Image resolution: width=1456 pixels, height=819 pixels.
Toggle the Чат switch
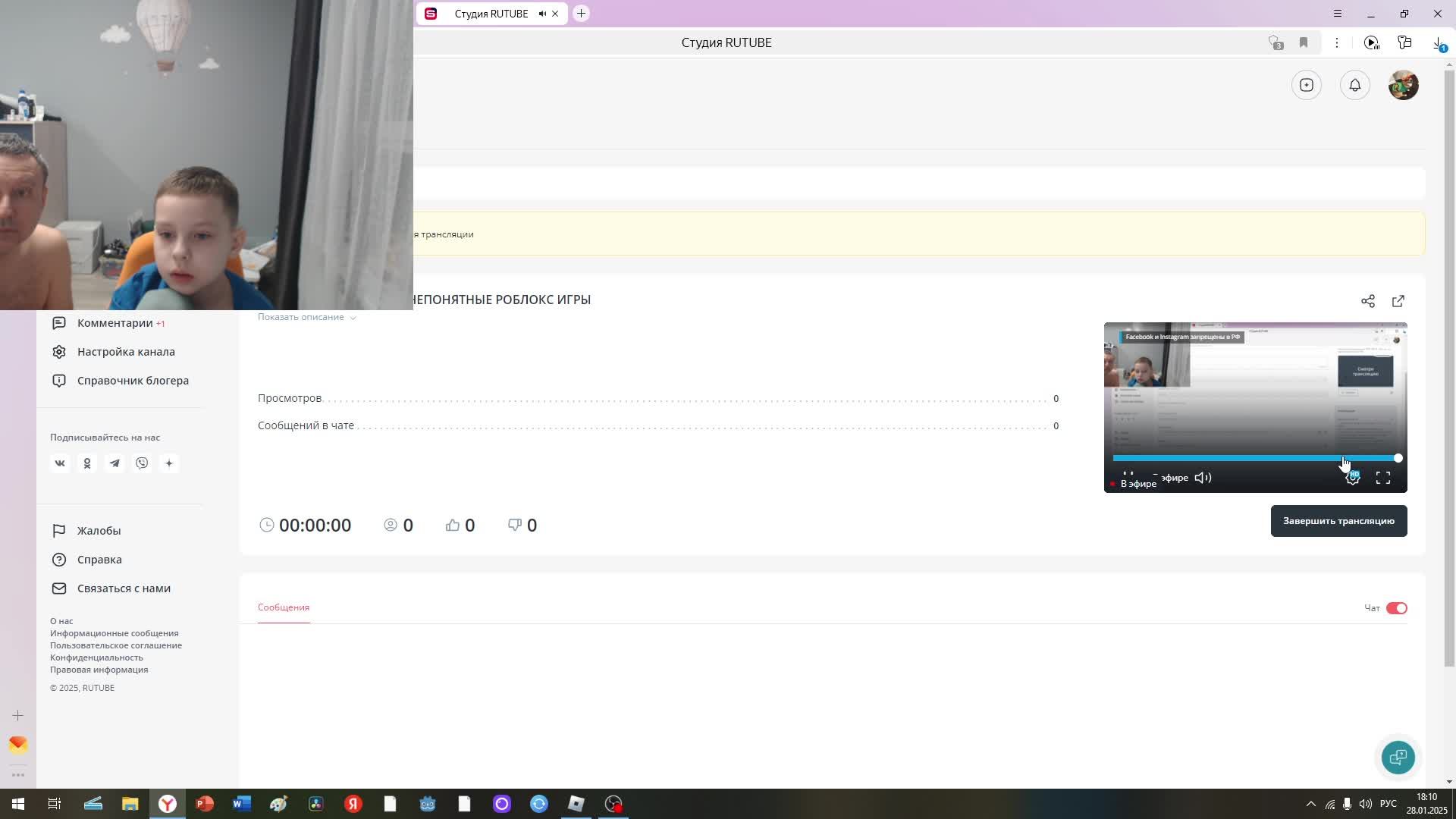coord(1397,608)
